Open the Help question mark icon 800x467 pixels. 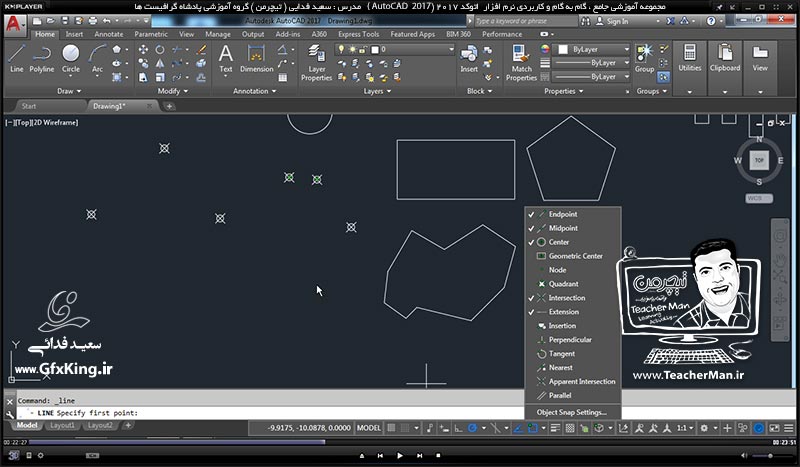pyautogui.click(x=711, y=21)
